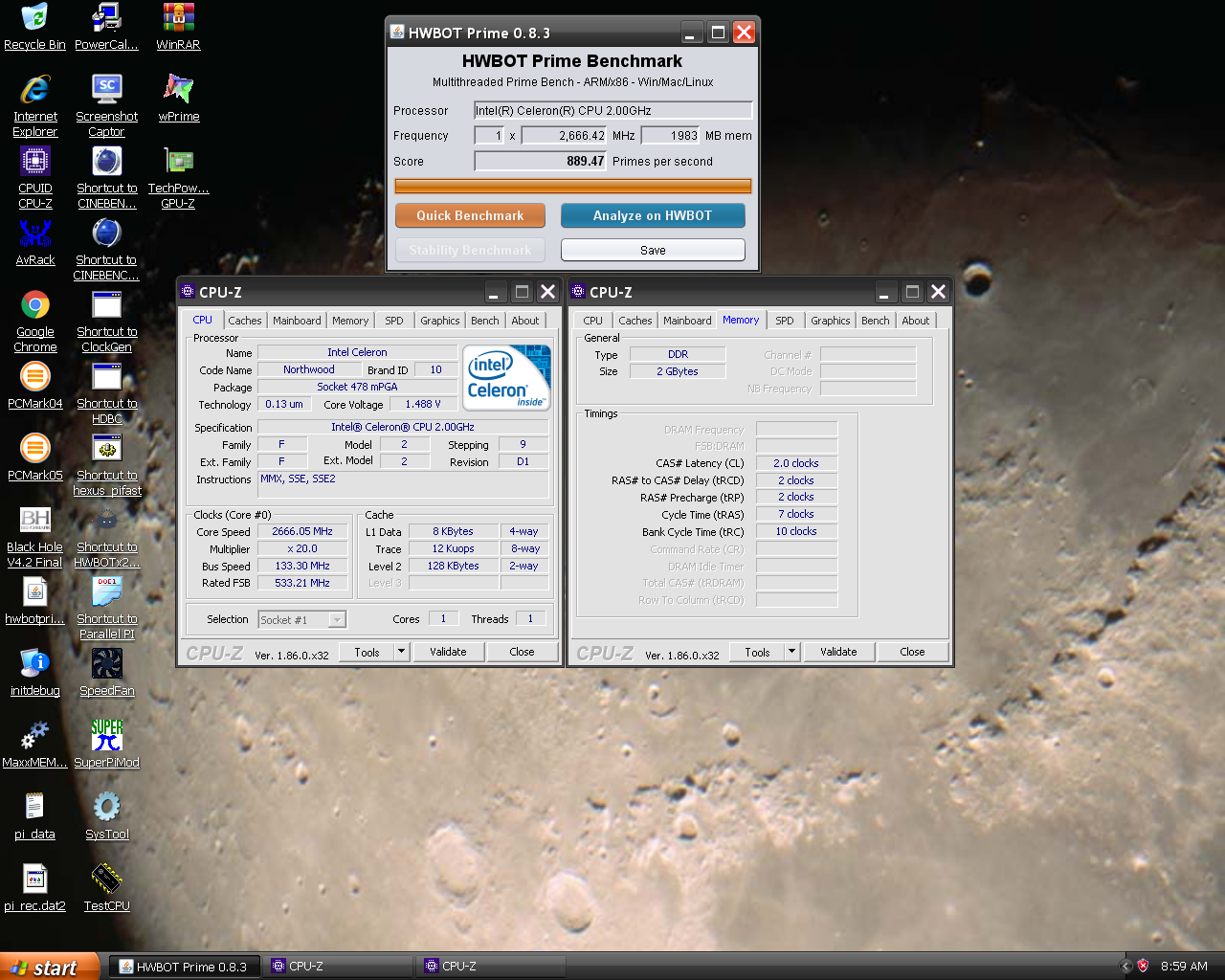Click Close button in right CPU-Z window

912,652
